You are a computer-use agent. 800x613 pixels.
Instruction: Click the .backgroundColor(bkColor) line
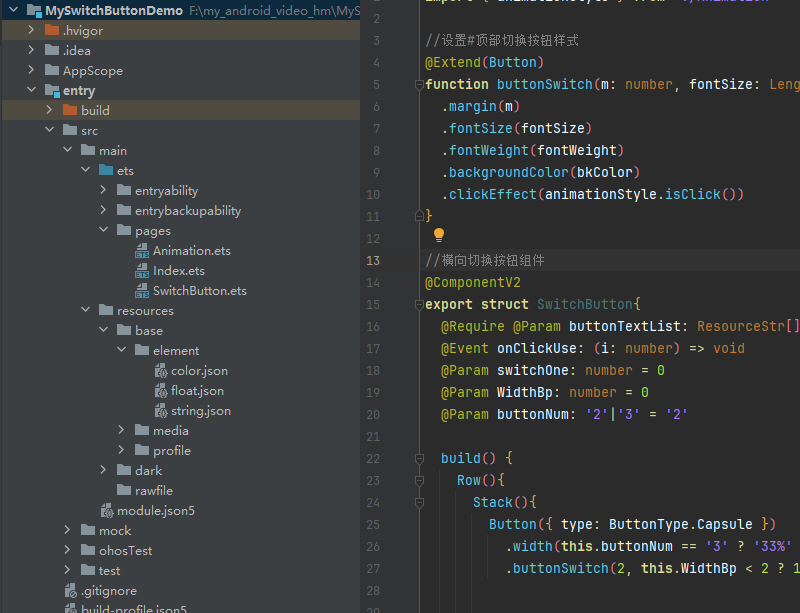tap(540, 173)
